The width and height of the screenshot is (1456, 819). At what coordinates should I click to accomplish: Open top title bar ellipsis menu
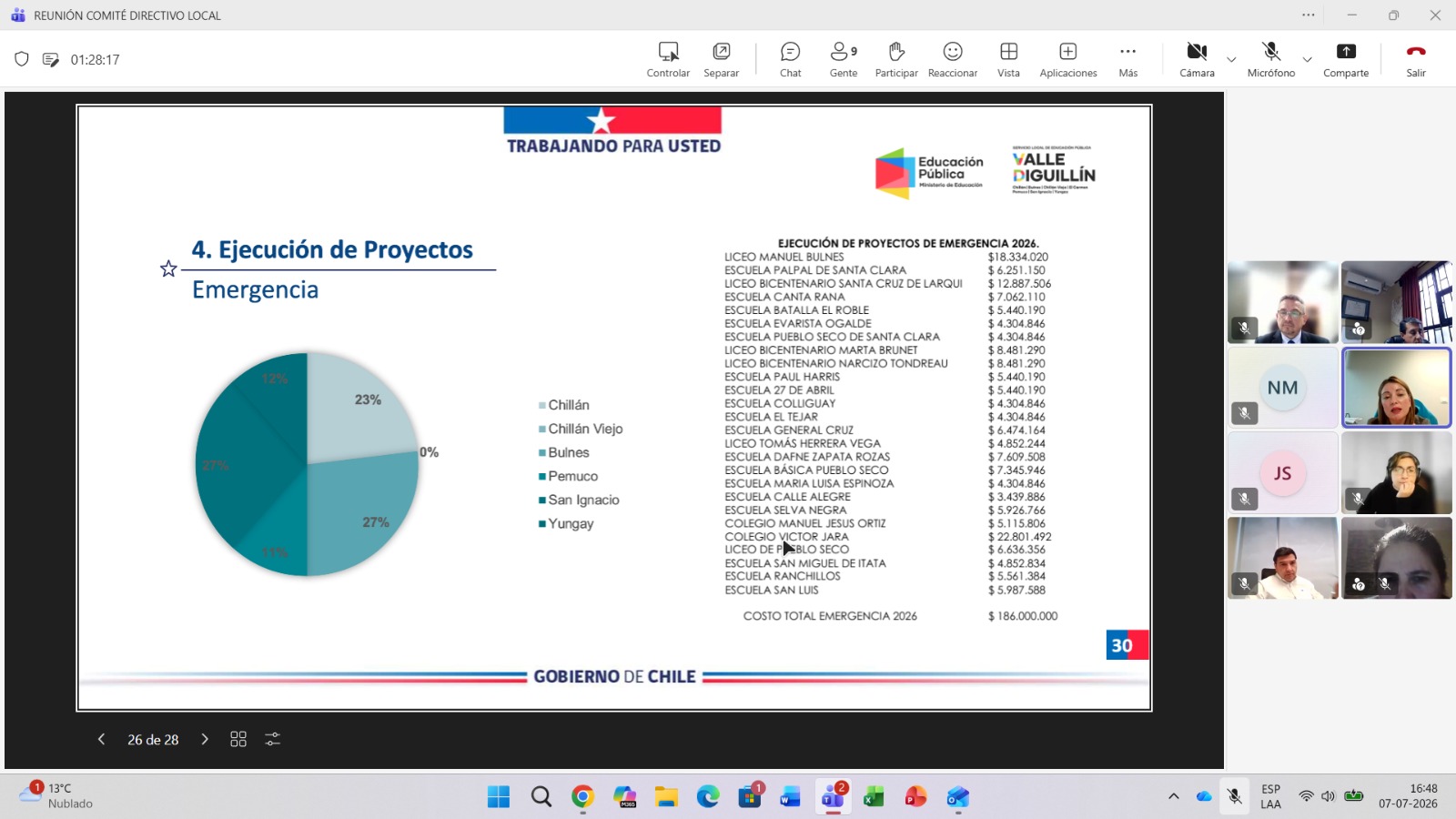(1309, 15)
